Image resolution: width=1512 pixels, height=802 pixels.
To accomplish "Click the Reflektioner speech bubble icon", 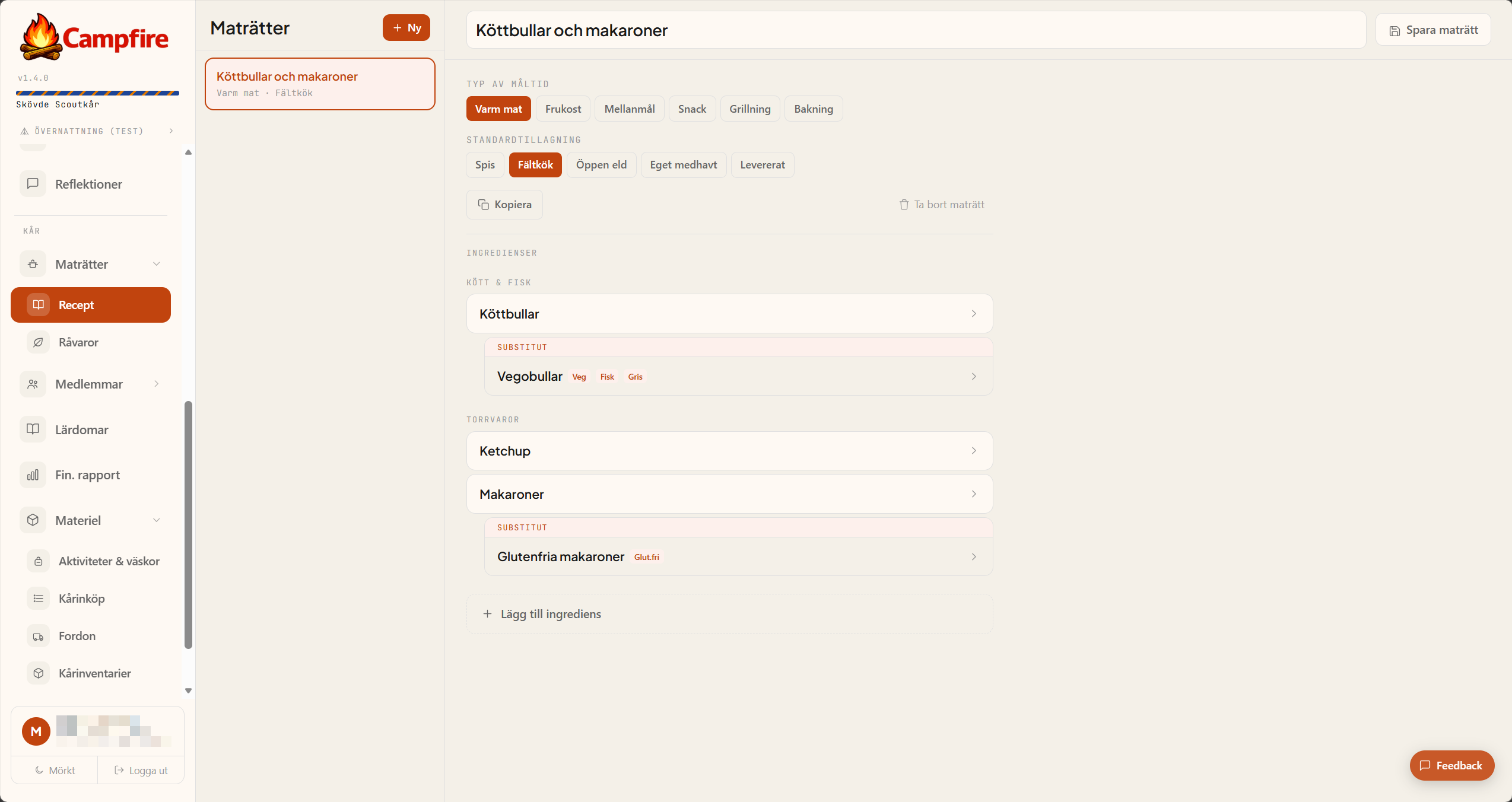I will (x=33, y=184).
